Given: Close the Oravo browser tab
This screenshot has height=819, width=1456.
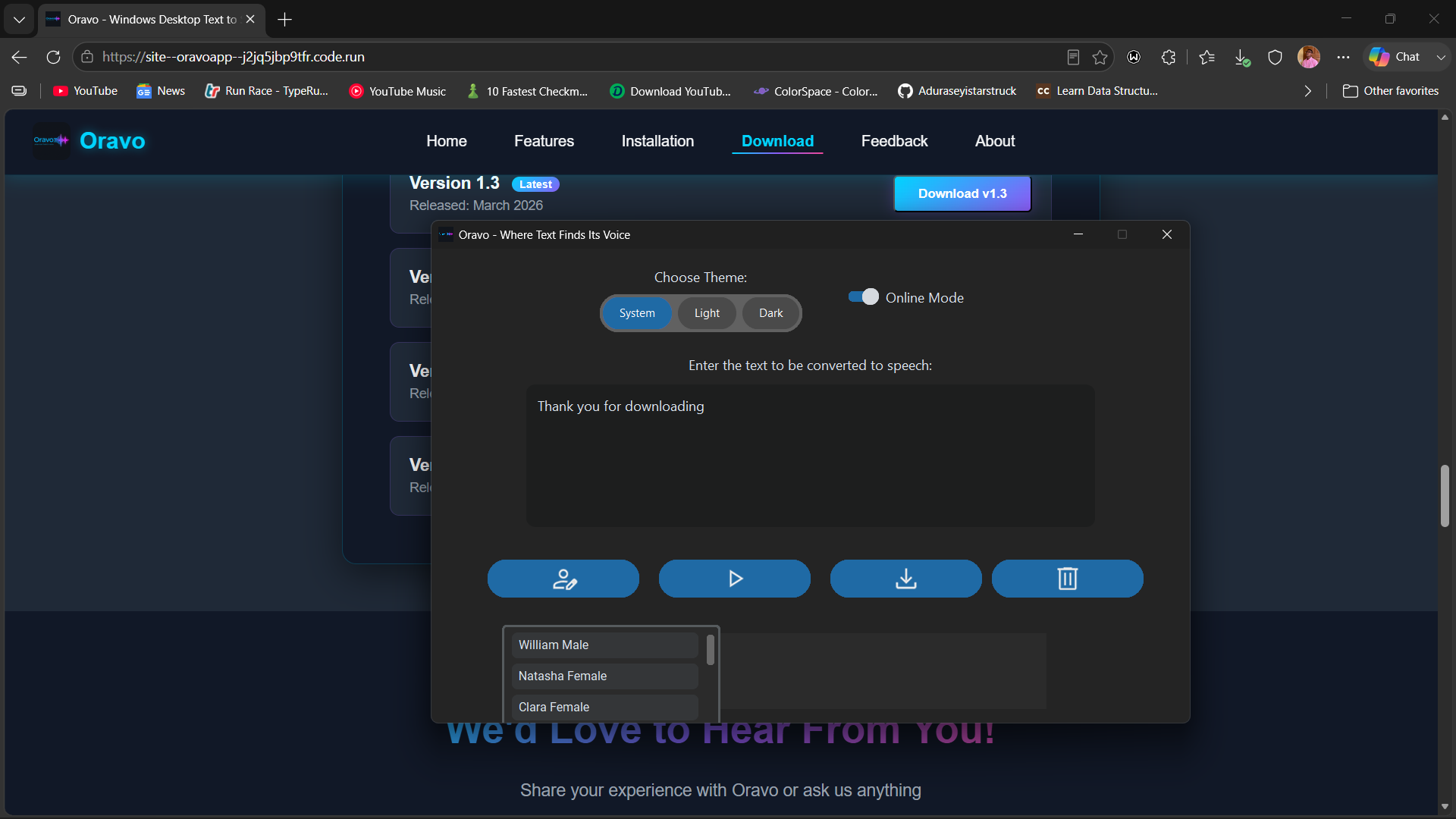Looking at the screenshot, I should coord(250,19).
